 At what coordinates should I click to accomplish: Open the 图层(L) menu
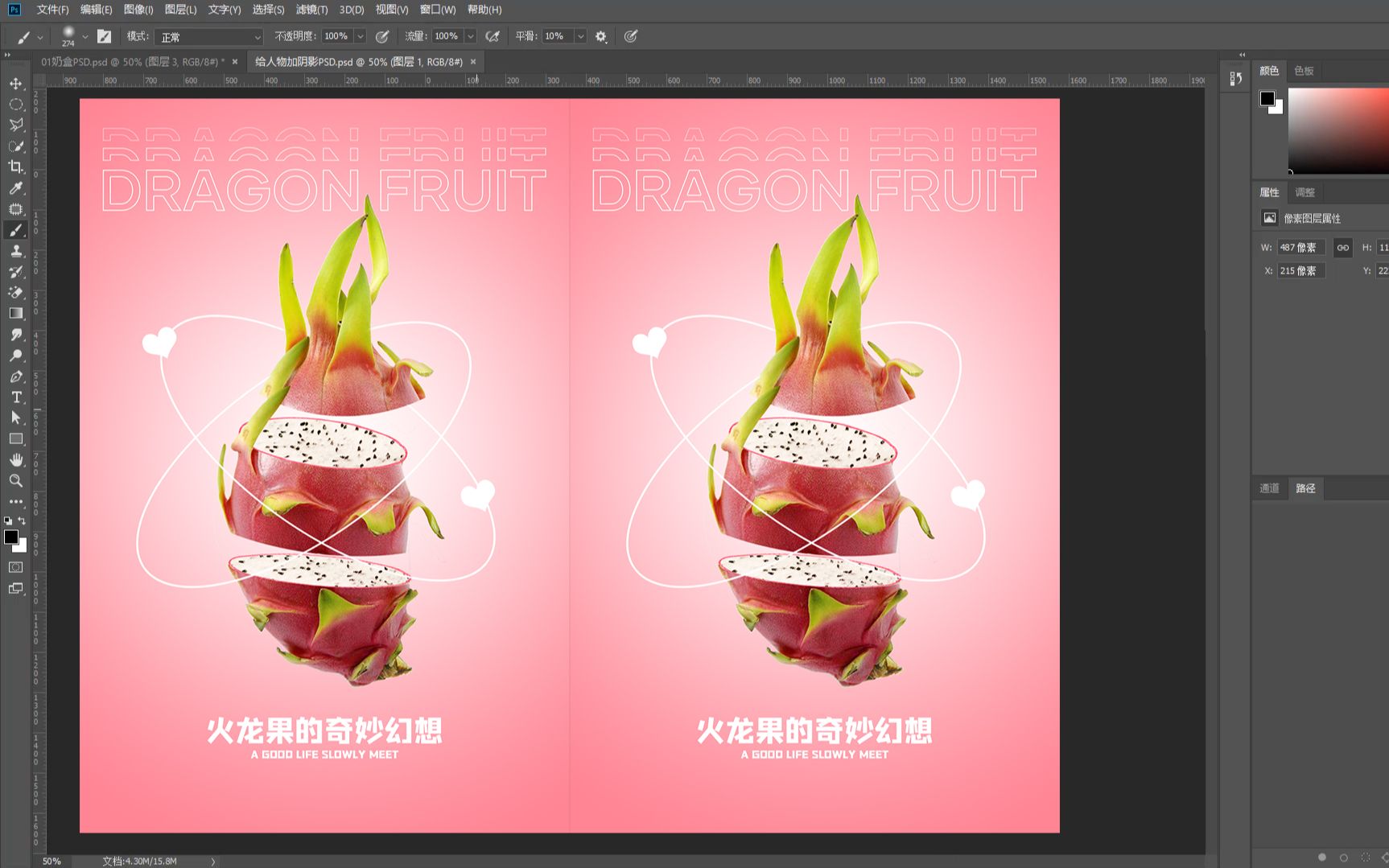click(x=180, y=10)
